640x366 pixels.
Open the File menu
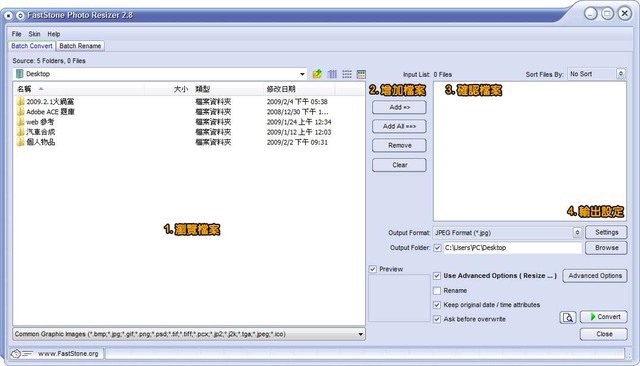[x=16, y=34]
